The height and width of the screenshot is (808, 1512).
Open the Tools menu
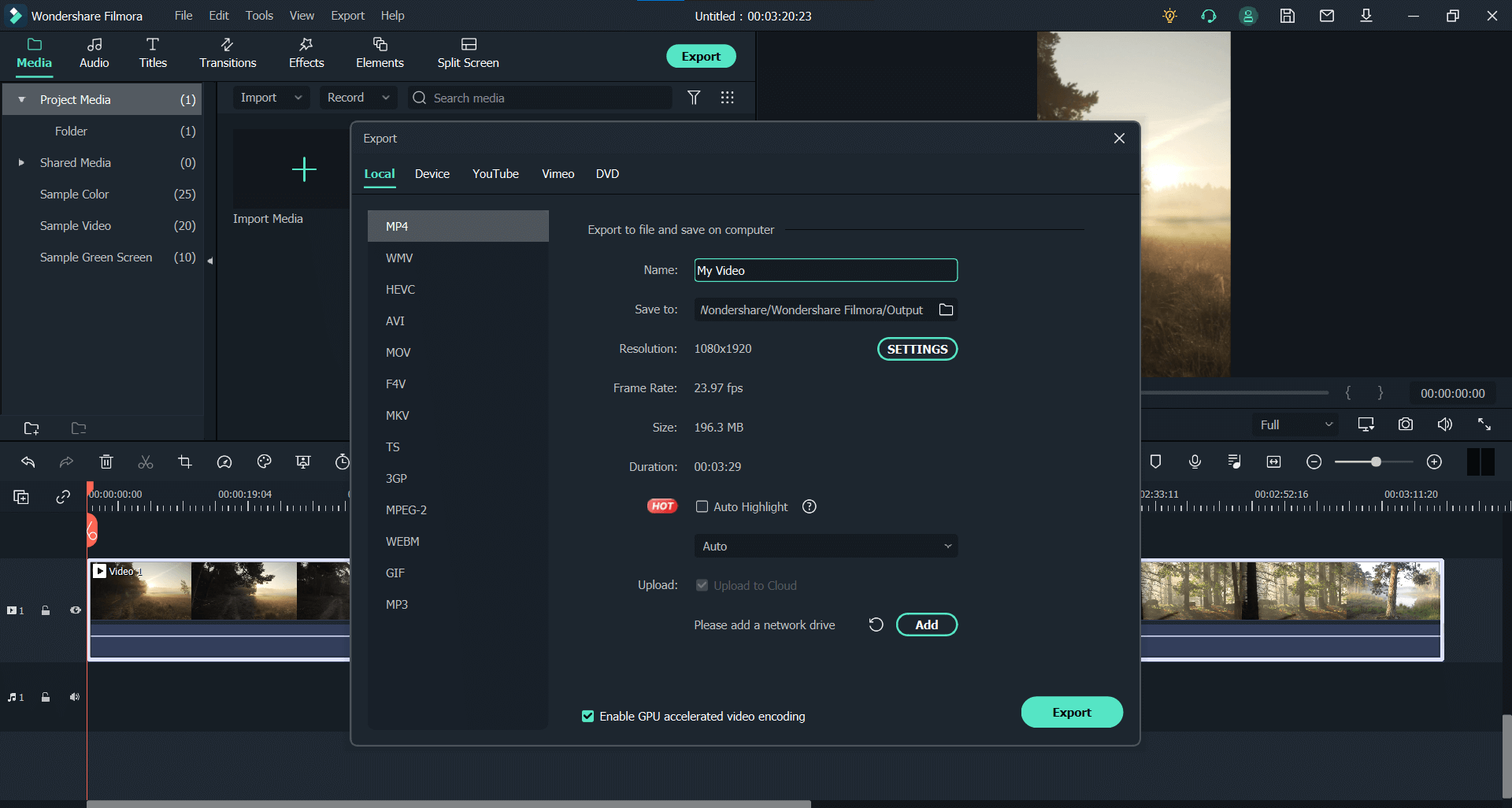[x=259, y=16]
